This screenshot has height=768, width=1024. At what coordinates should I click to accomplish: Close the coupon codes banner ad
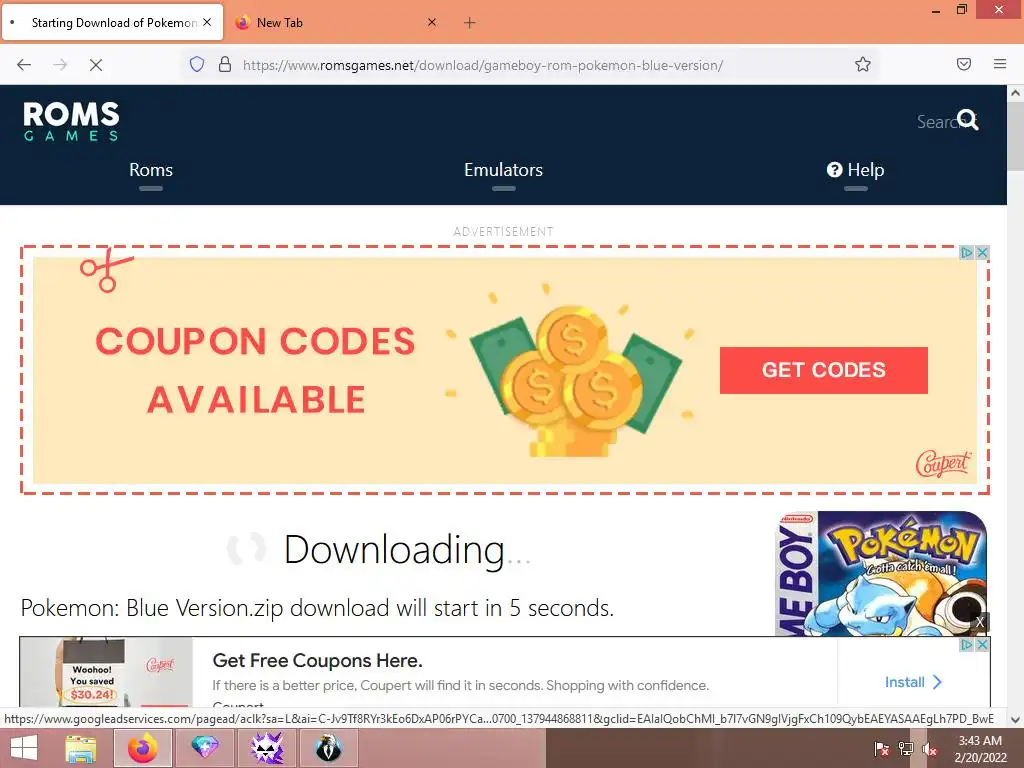[982, 253]
